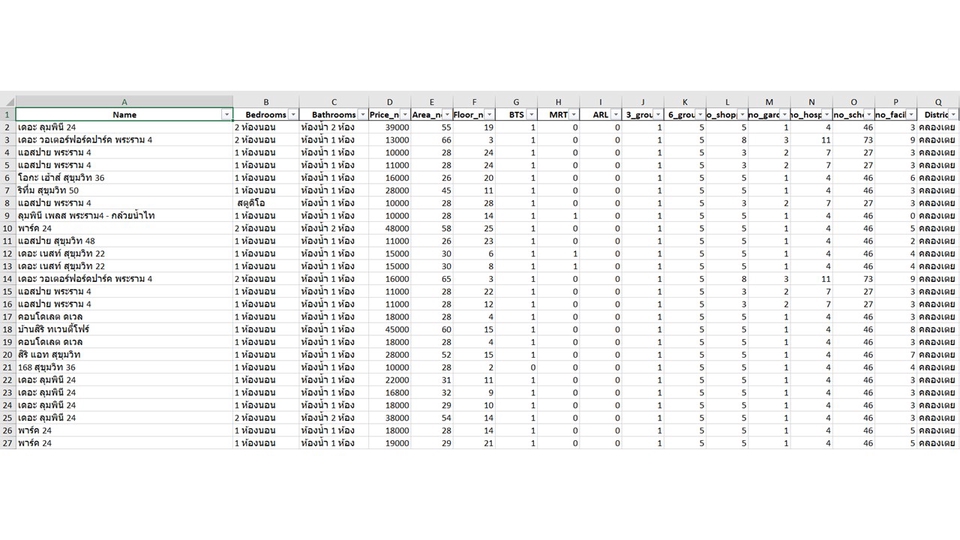Open the MRT column filter dropdown

[x=574, y=114]
